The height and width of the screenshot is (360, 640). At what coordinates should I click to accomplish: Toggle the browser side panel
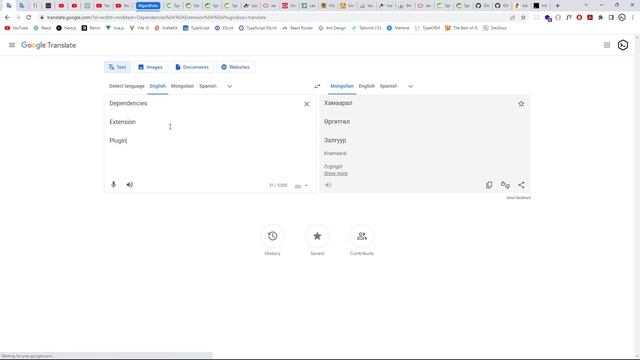click(611, 18)
